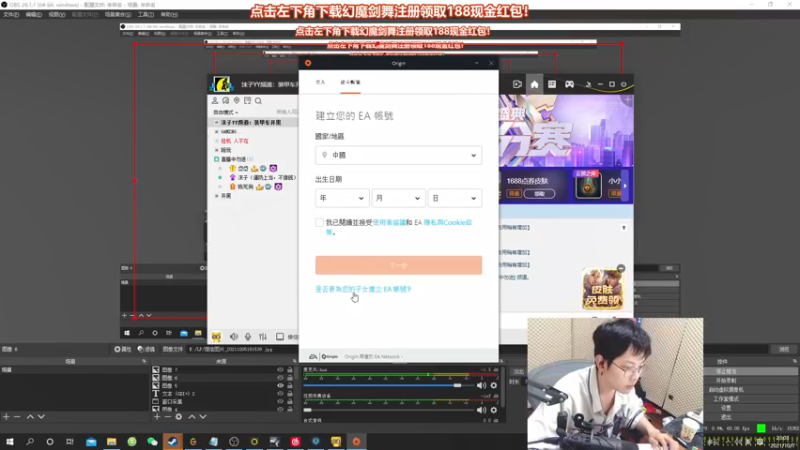
Task: Toggle the lock on the 图像 7 source
Action: (290, 370)
